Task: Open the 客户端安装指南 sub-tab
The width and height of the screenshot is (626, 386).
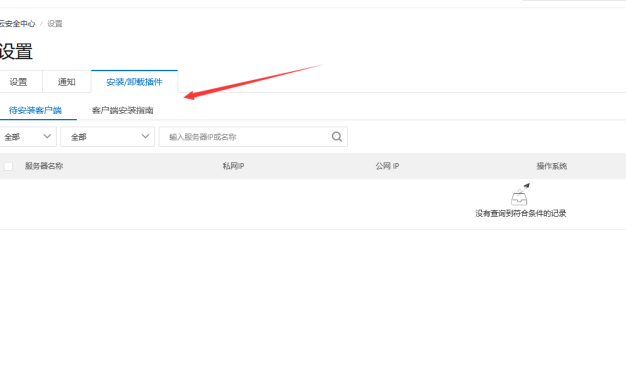Action: (x=123, y=110)
